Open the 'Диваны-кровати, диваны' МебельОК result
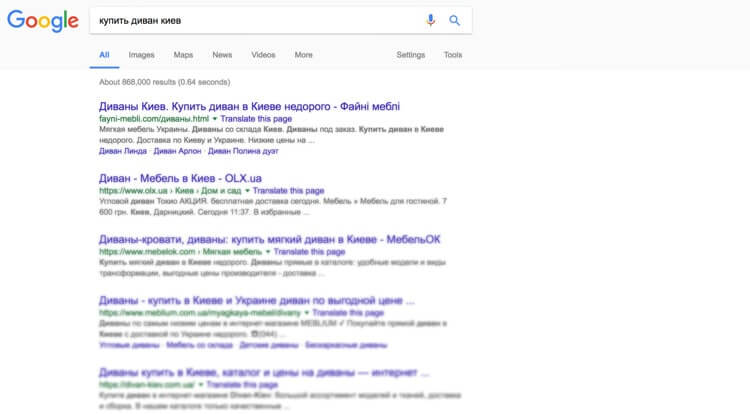 point(269,239)
